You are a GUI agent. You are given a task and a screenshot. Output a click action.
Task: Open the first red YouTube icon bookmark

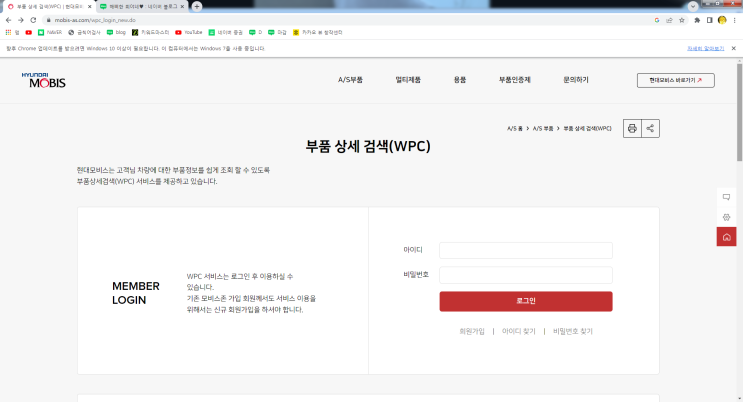point(28,33)
